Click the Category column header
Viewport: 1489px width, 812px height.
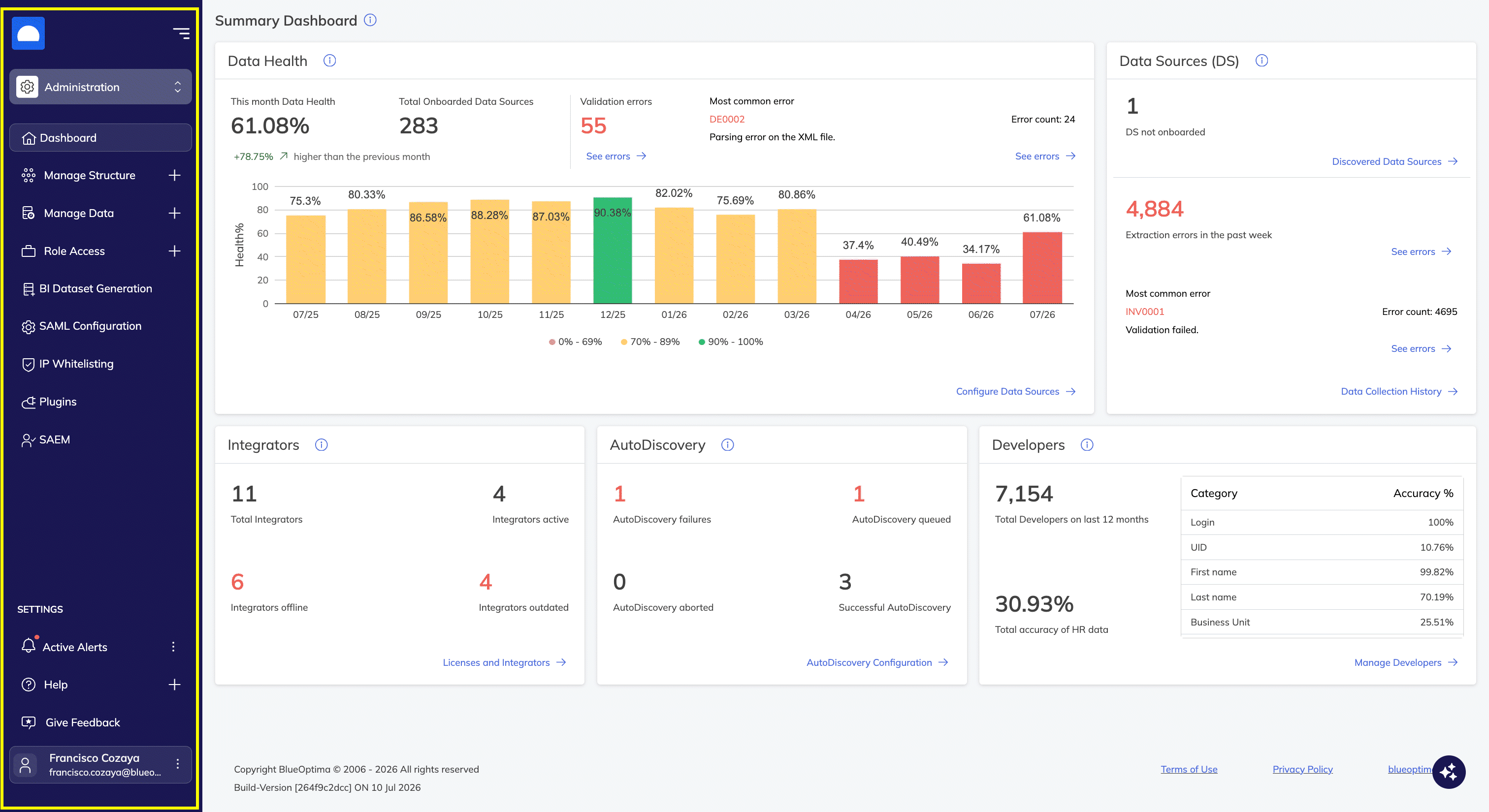coord(1214,493)
